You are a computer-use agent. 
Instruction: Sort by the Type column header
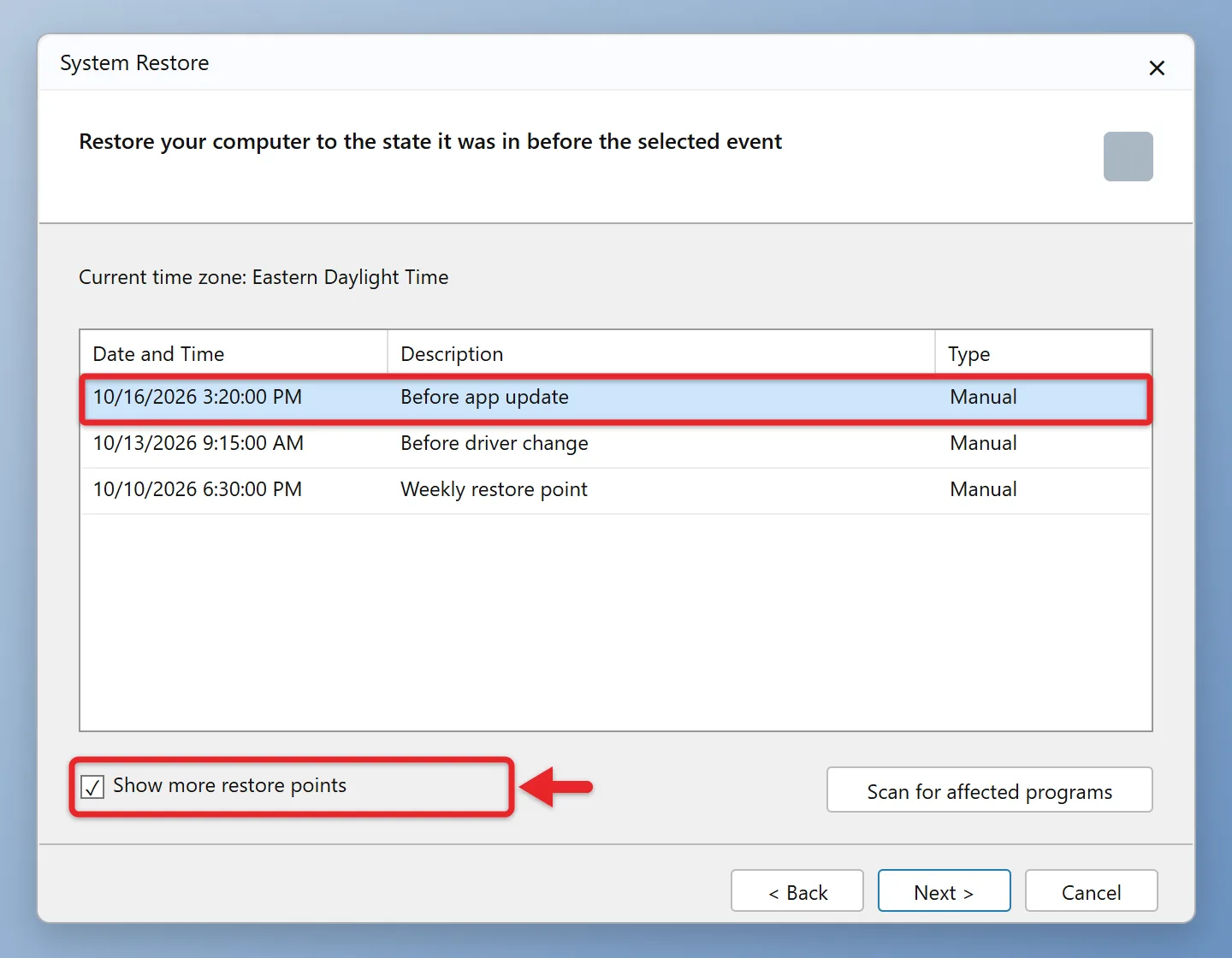pos(1043,353)
